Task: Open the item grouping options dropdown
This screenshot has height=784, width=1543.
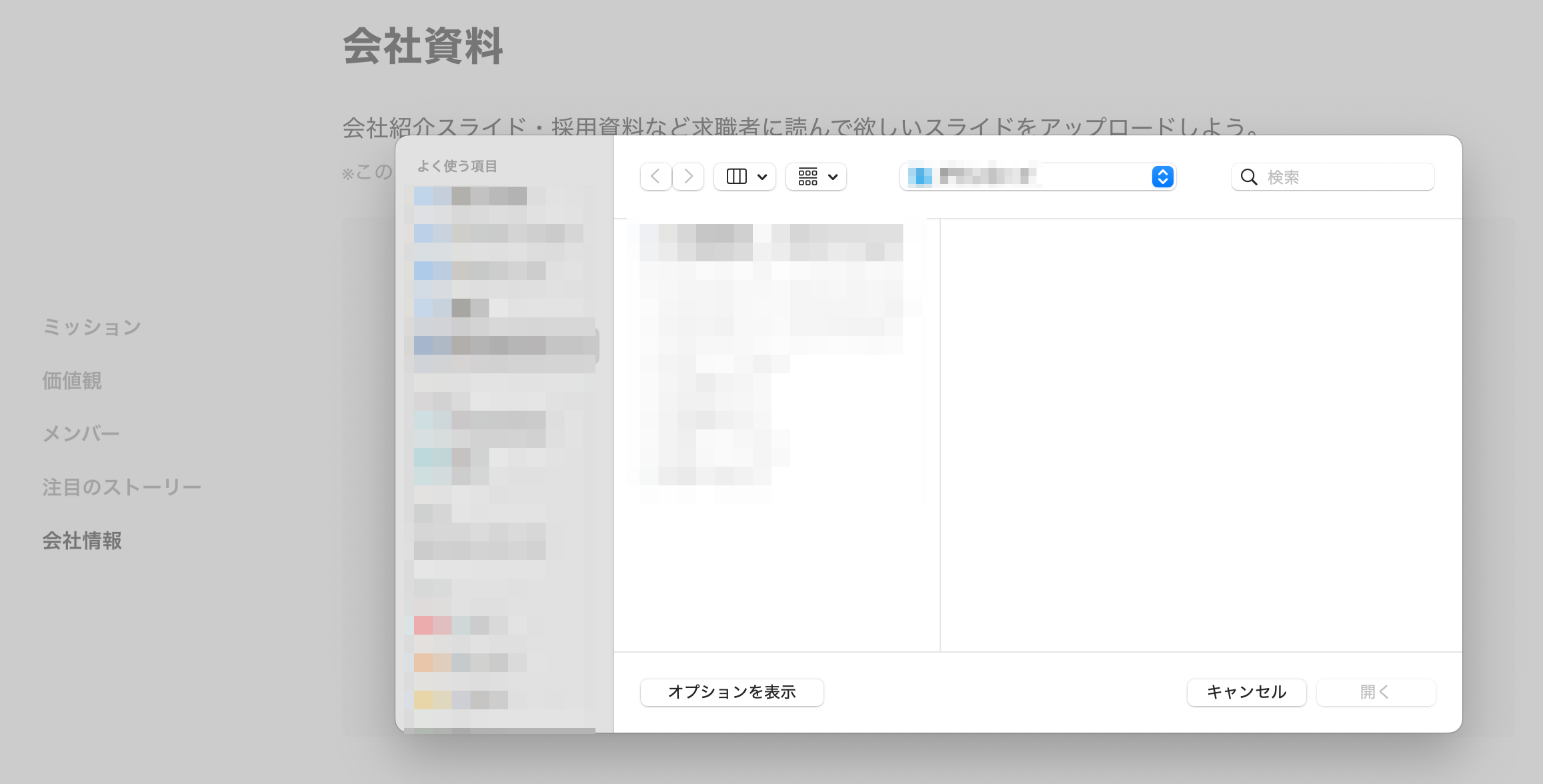Action: (x=816, y=177)
